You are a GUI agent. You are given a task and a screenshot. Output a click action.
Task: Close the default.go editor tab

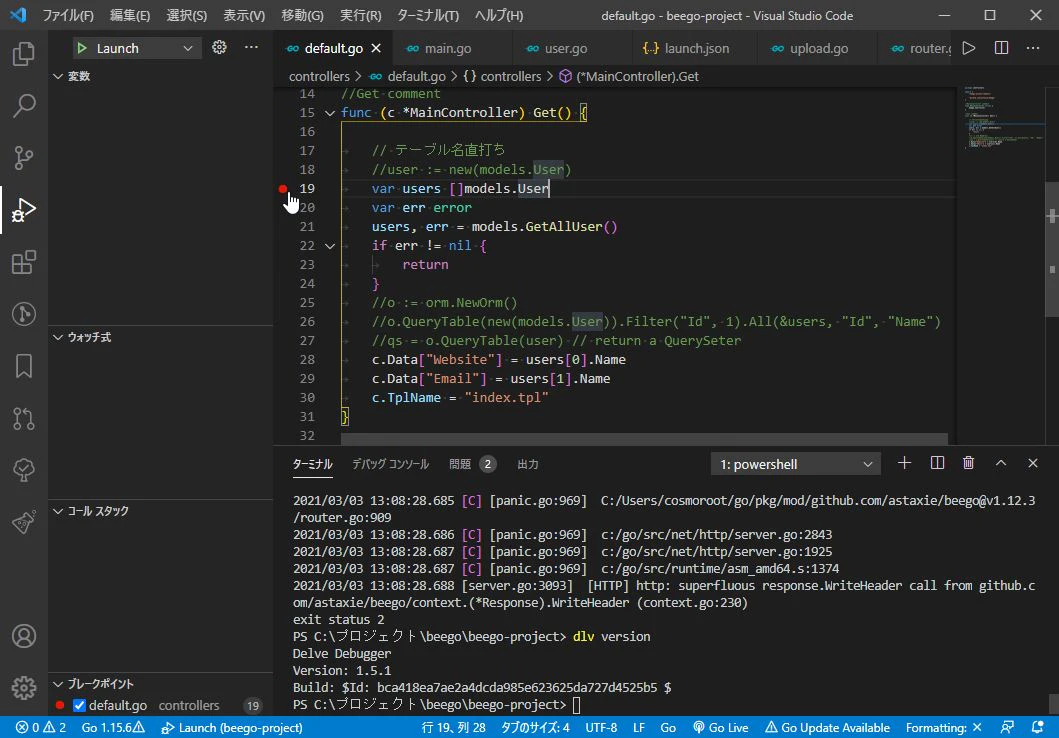376,48
